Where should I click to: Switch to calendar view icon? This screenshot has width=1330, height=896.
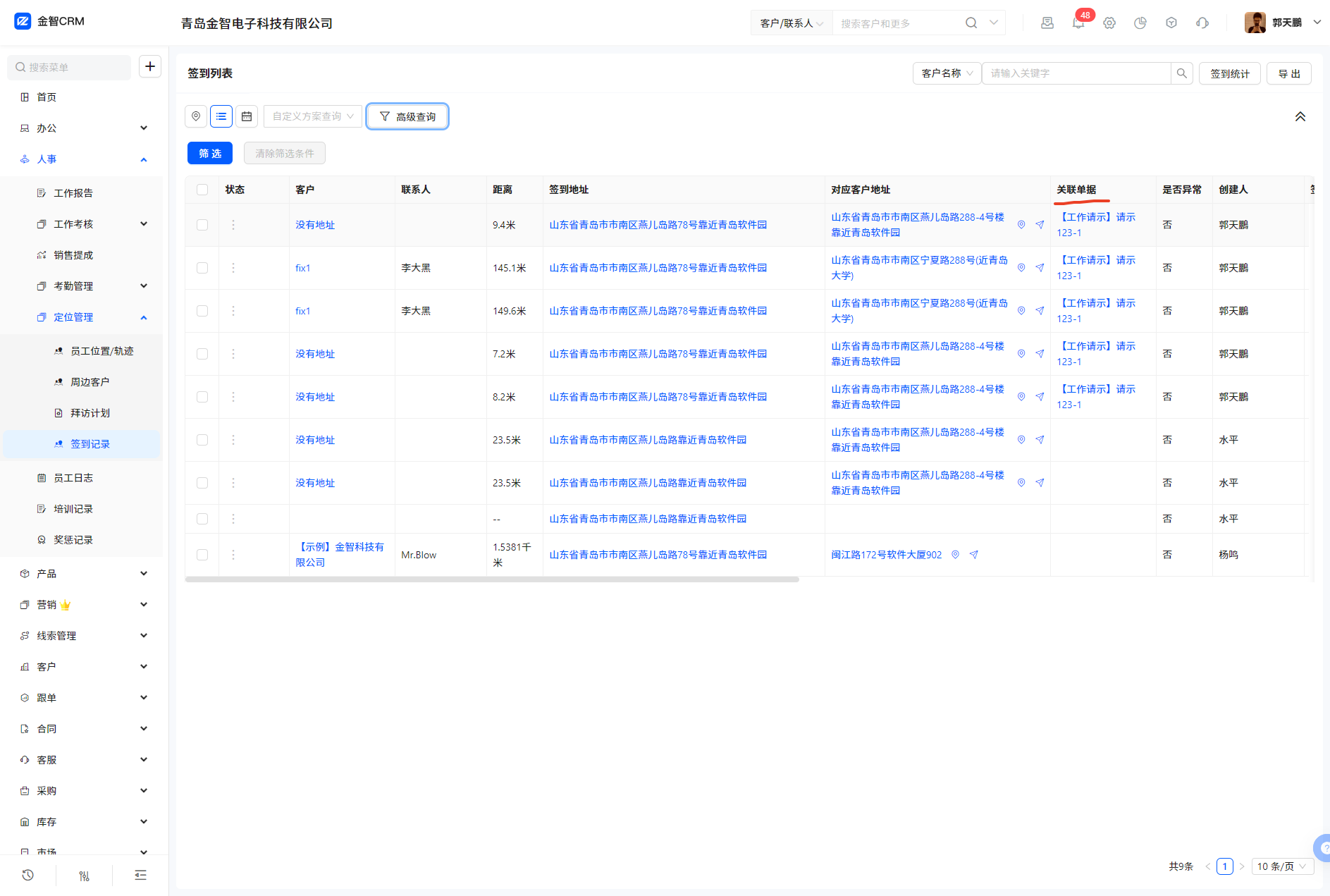click(247, 116)
